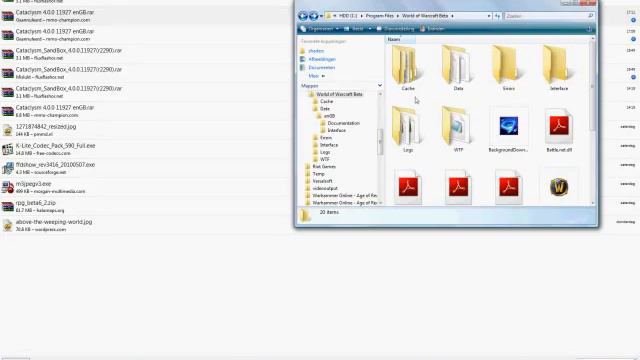Open Explorer help icon on toolbar
The height and width of the screenshot is (360, 640).
point(589,29)
